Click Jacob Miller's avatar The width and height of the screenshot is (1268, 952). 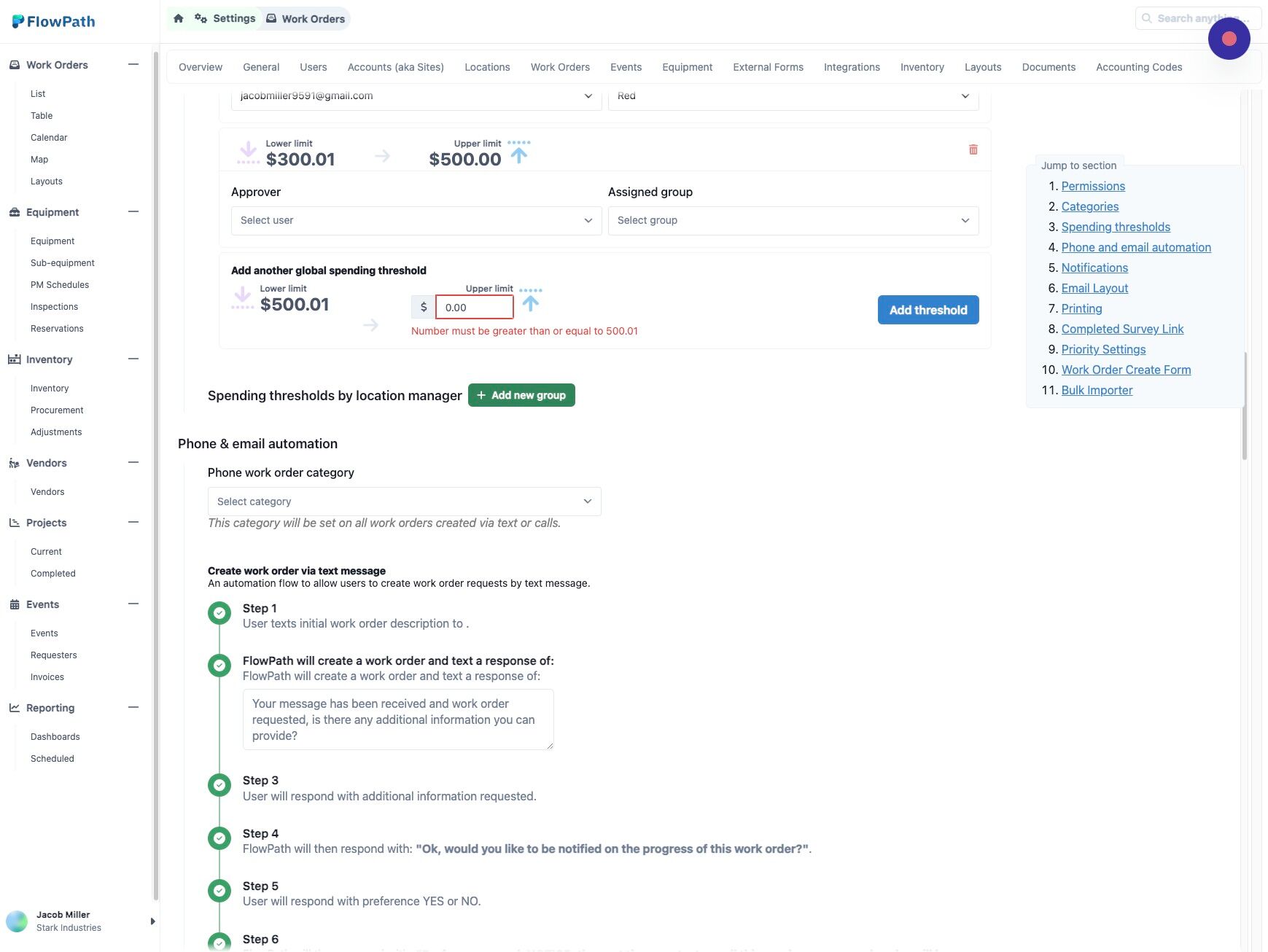tap(17, 921)
